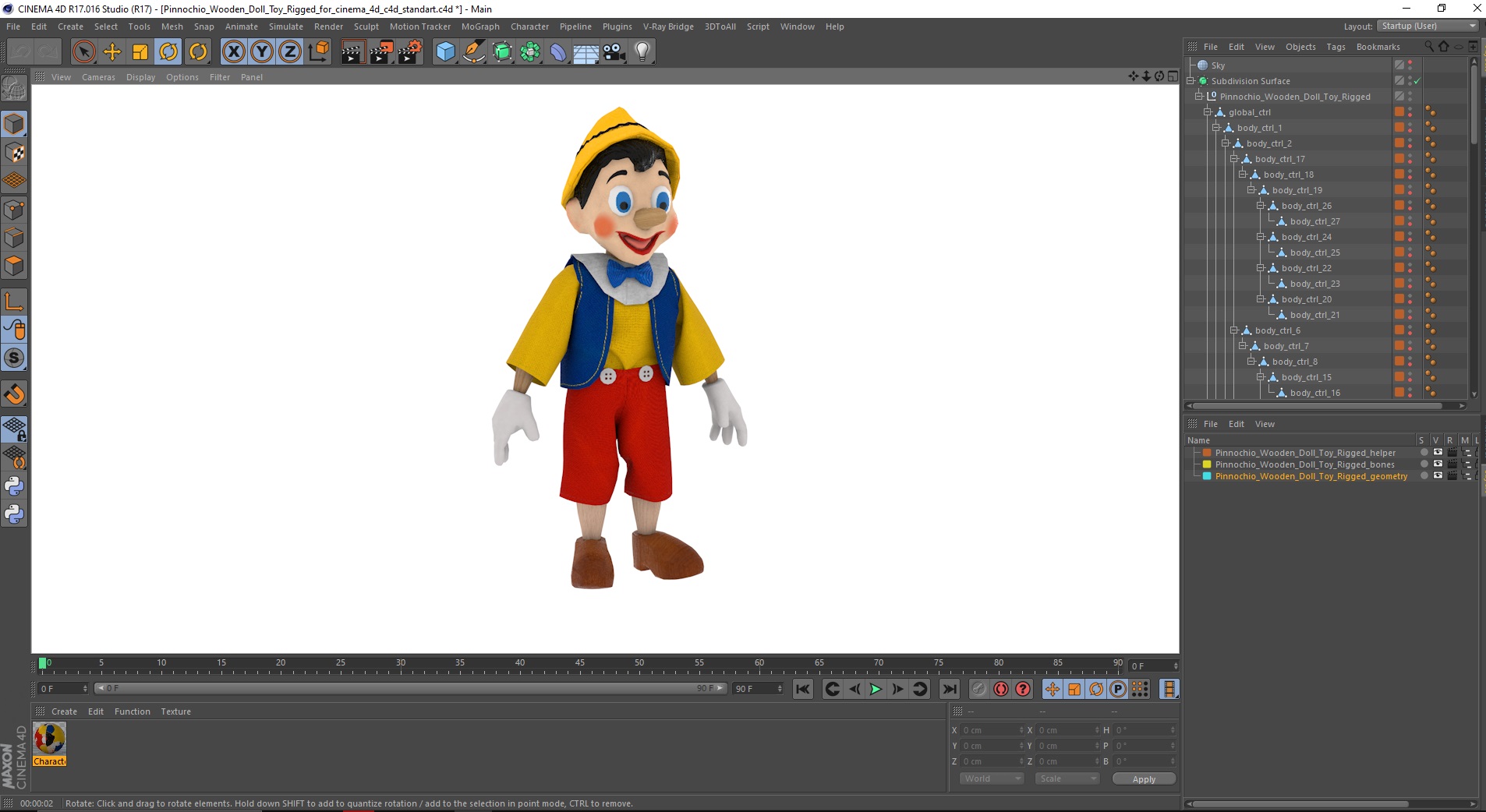Click cyan color swatch of geometry layer
Viewport: 1486px width, 812px height.
point(1207,476)
